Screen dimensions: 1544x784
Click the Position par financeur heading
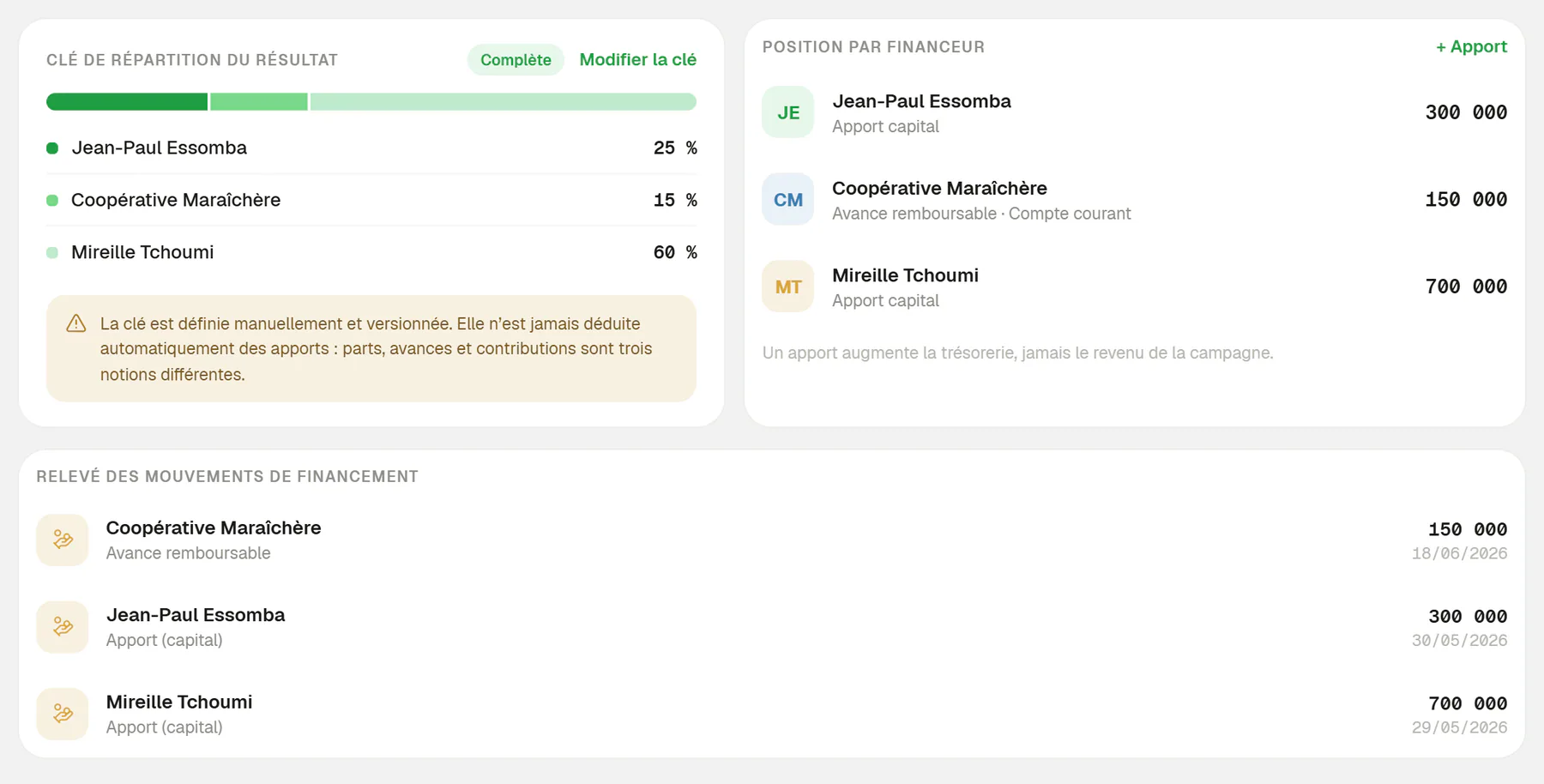pyautogui.click(x=873, y=47)
